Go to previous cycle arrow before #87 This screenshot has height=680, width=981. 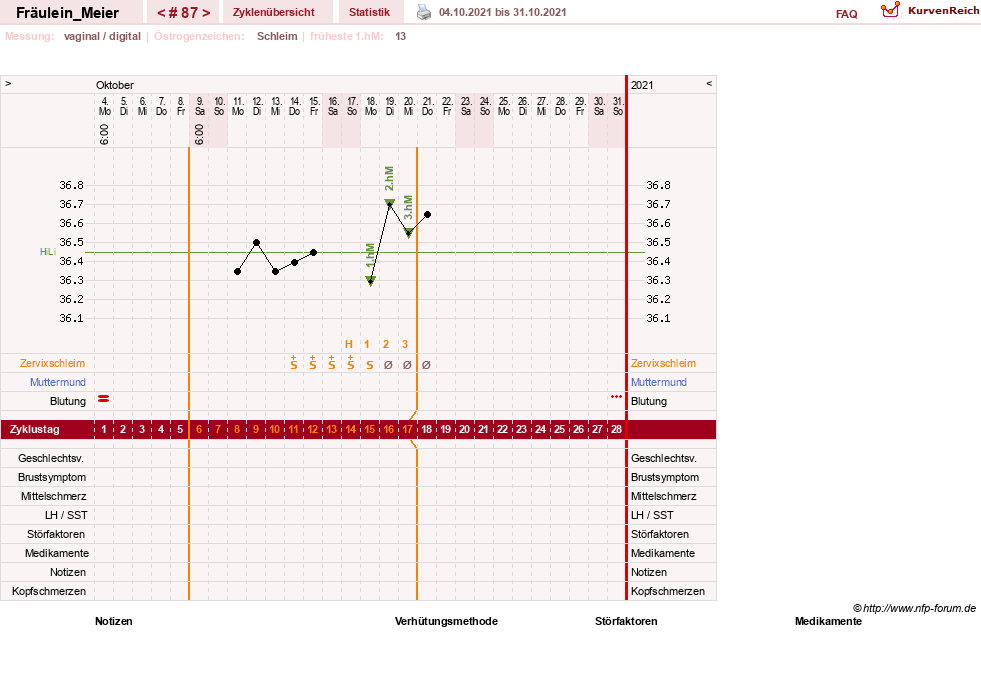[x=161, y=13]
